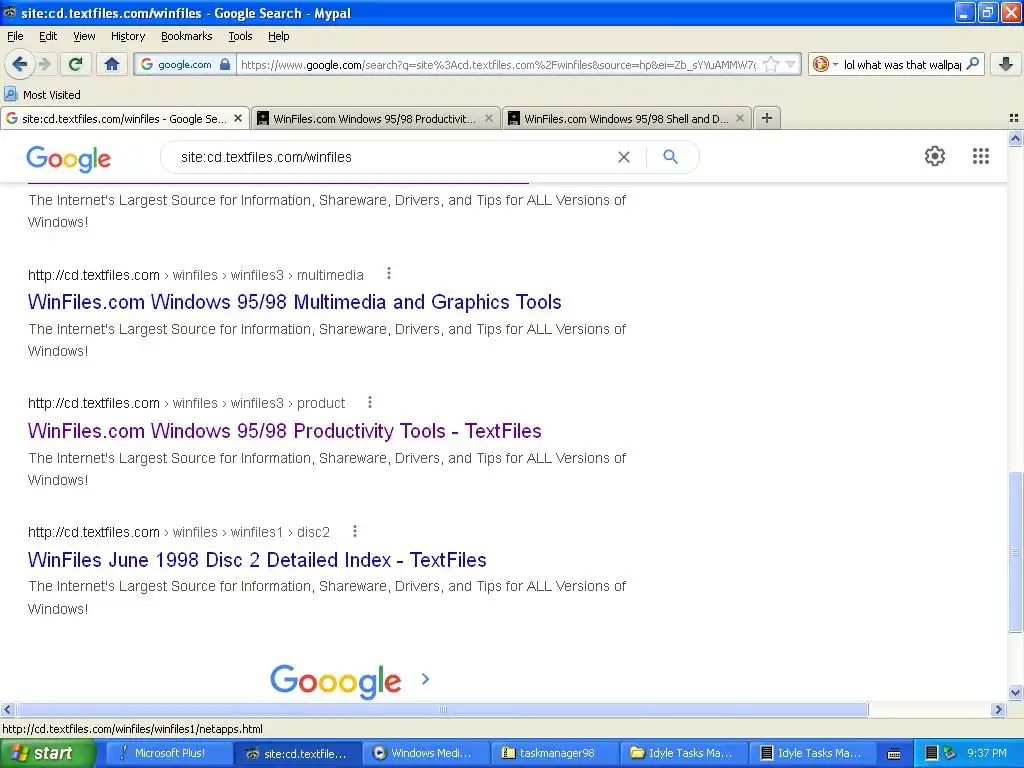Switch to Windows Media taskbar button
1024x768 pixels.
click(425, 753)
